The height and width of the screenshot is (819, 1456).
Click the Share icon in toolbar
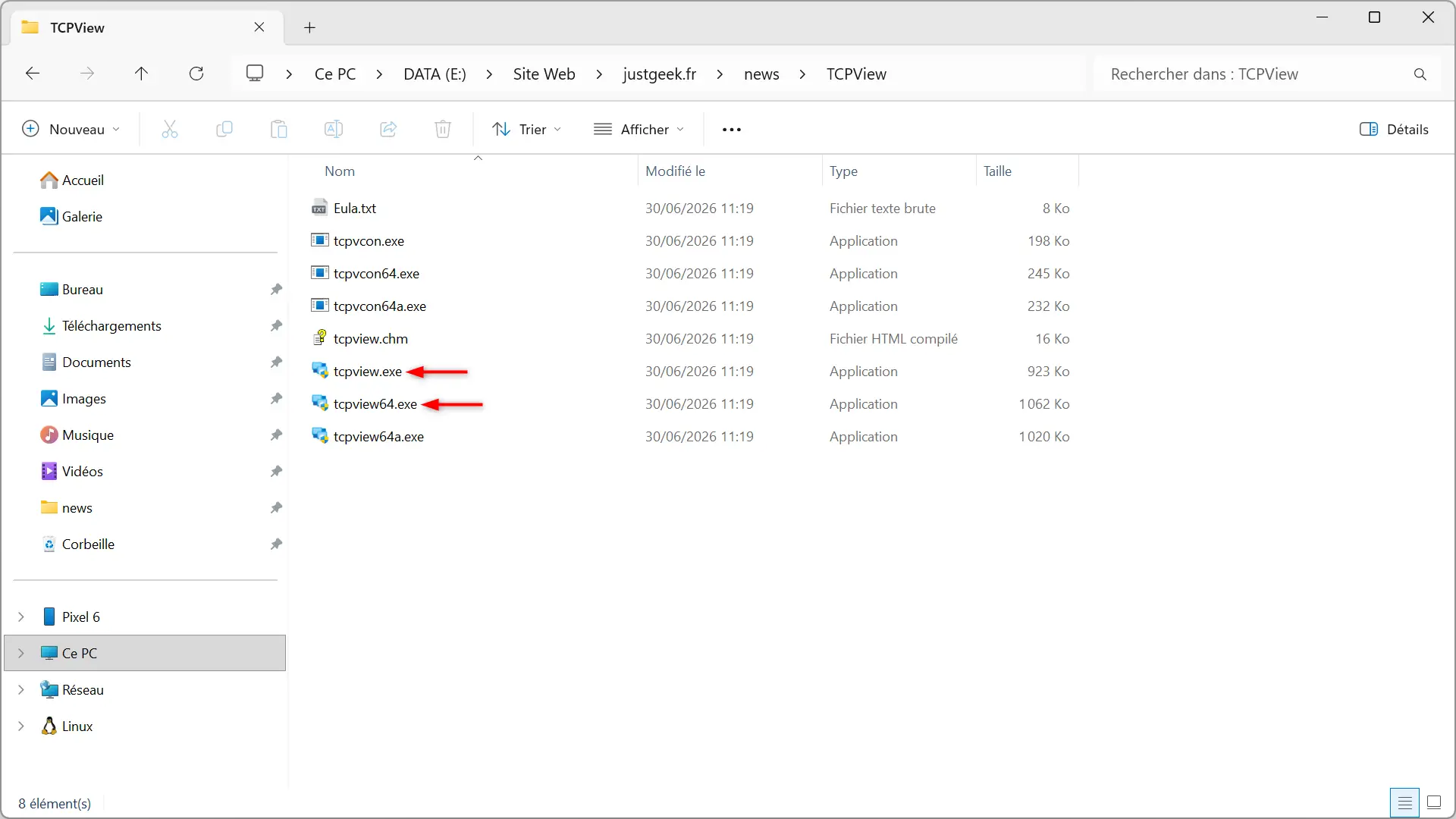(388, 130)
